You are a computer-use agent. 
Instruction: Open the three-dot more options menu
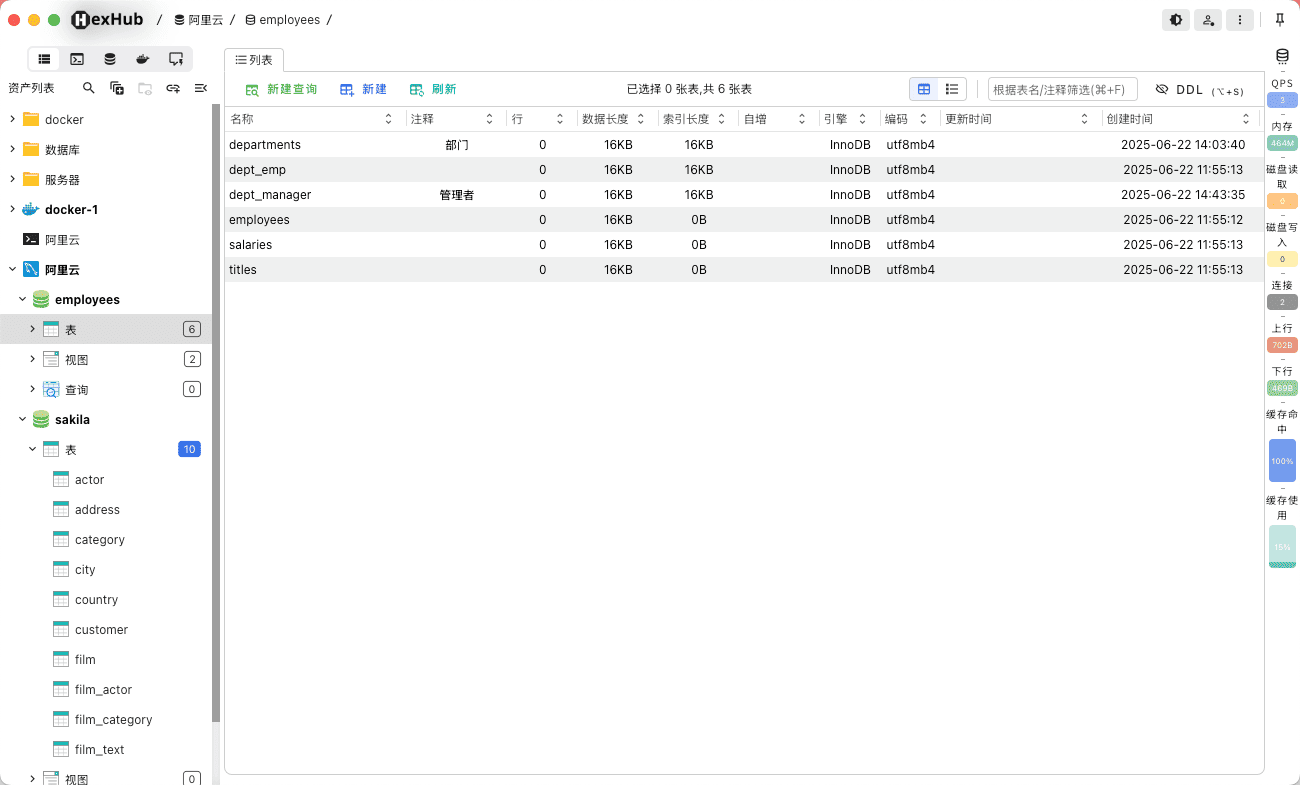tap(1240, 20)
